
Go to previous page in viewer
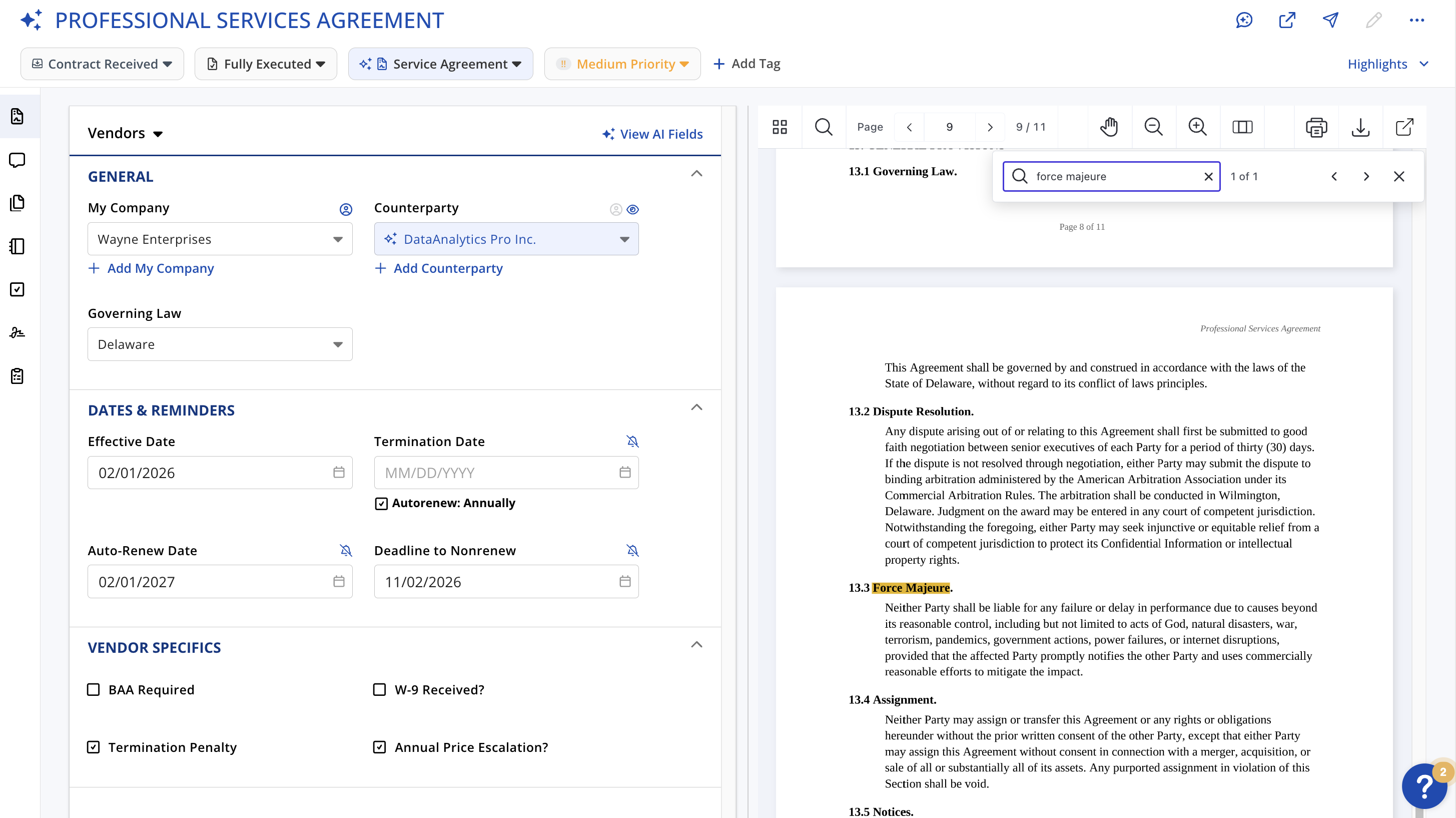pos(910,127)
